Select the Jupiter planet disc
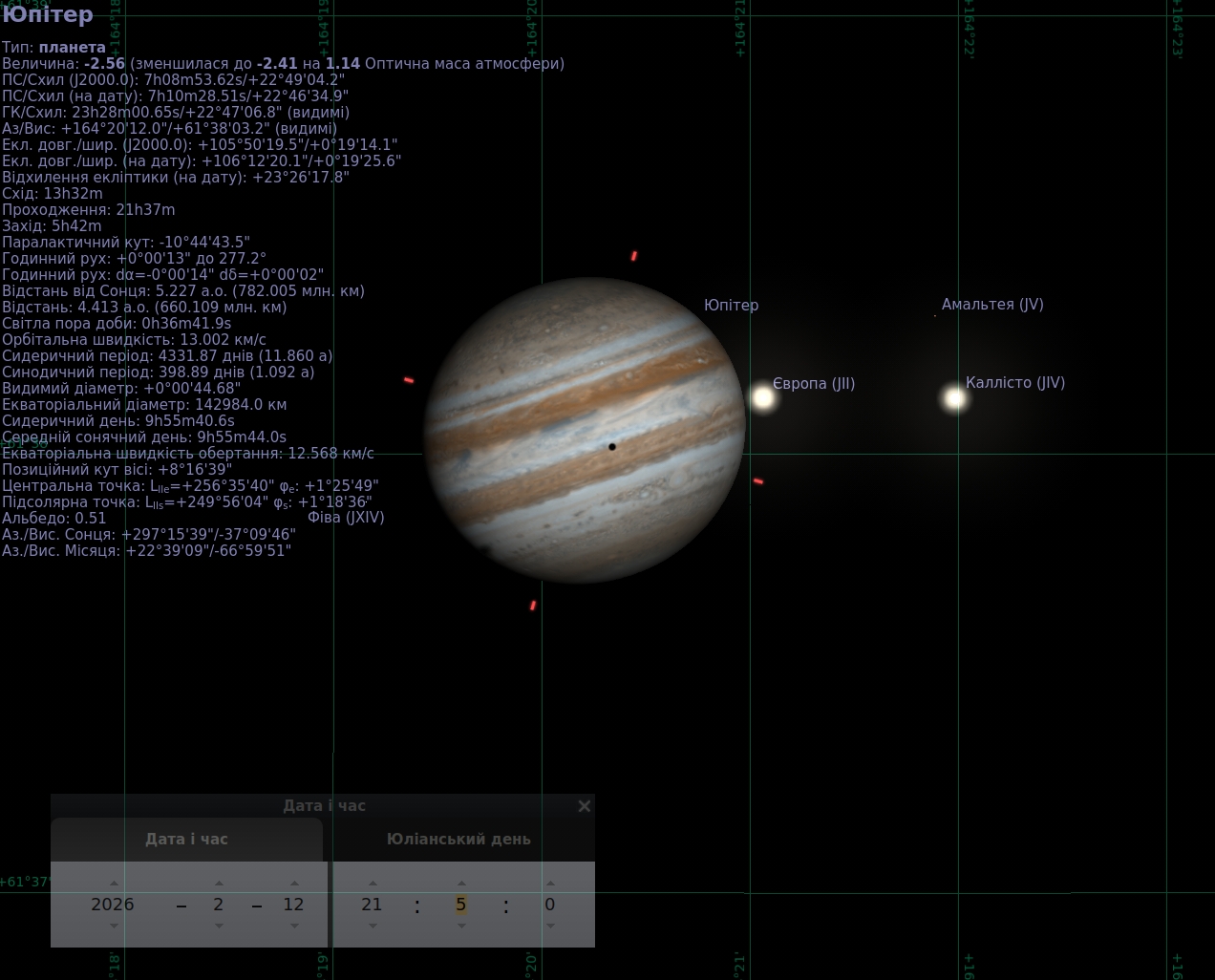Screen dimensions: 1215x980 [585, 430]
